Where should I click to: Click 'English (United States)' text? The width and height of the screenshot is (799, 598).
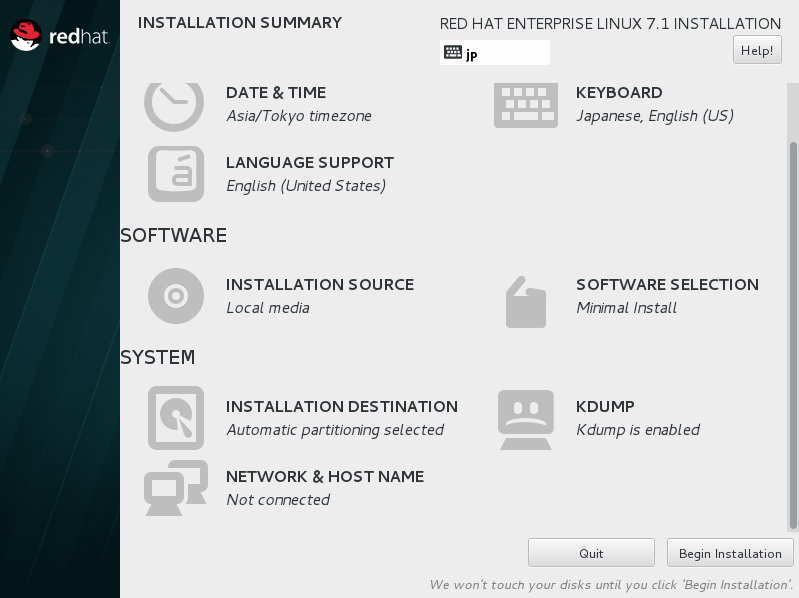tap(306, 186)
